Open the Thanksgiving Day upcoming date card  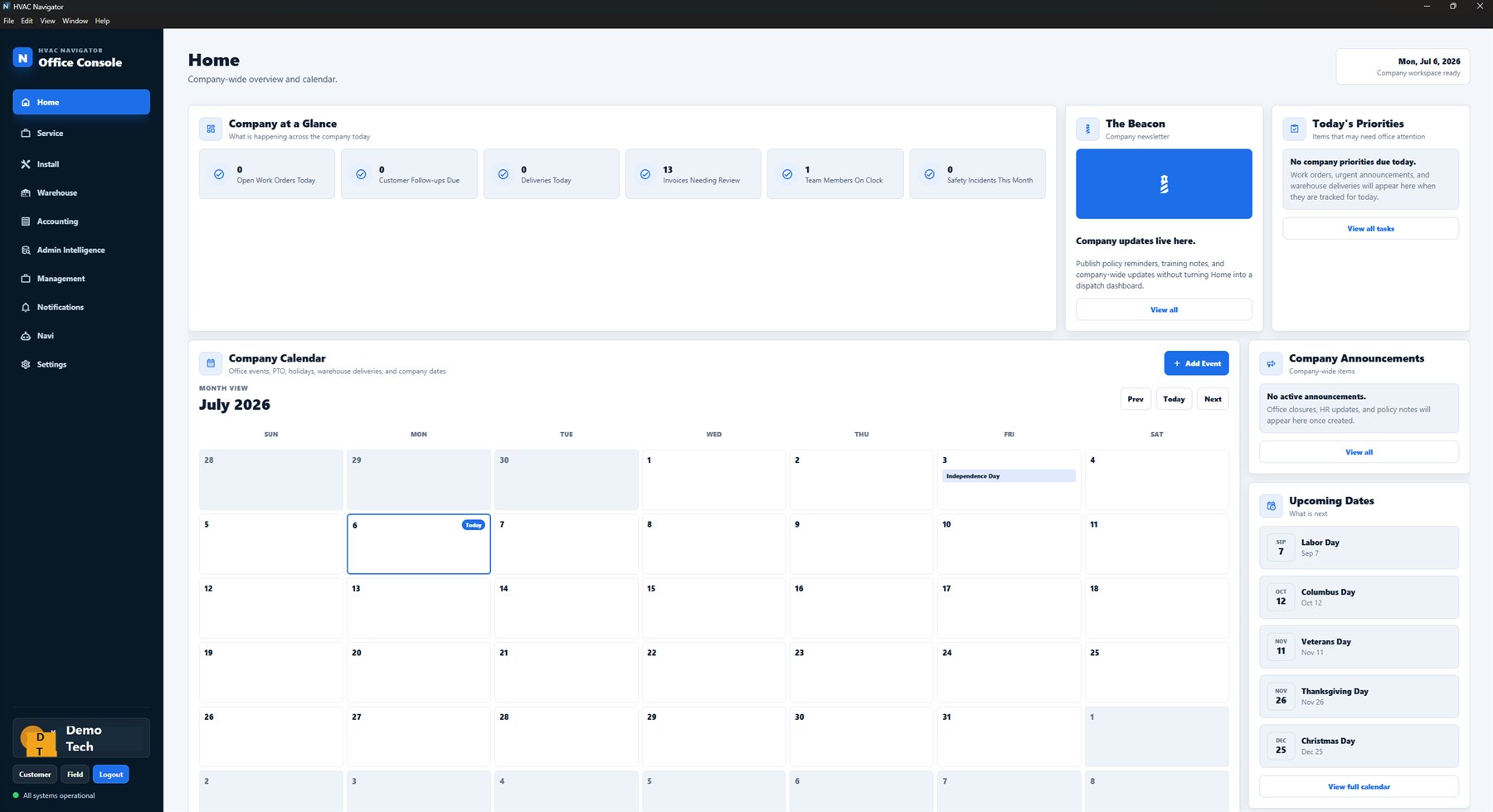pyautogui.click(x=1359, y=697)
